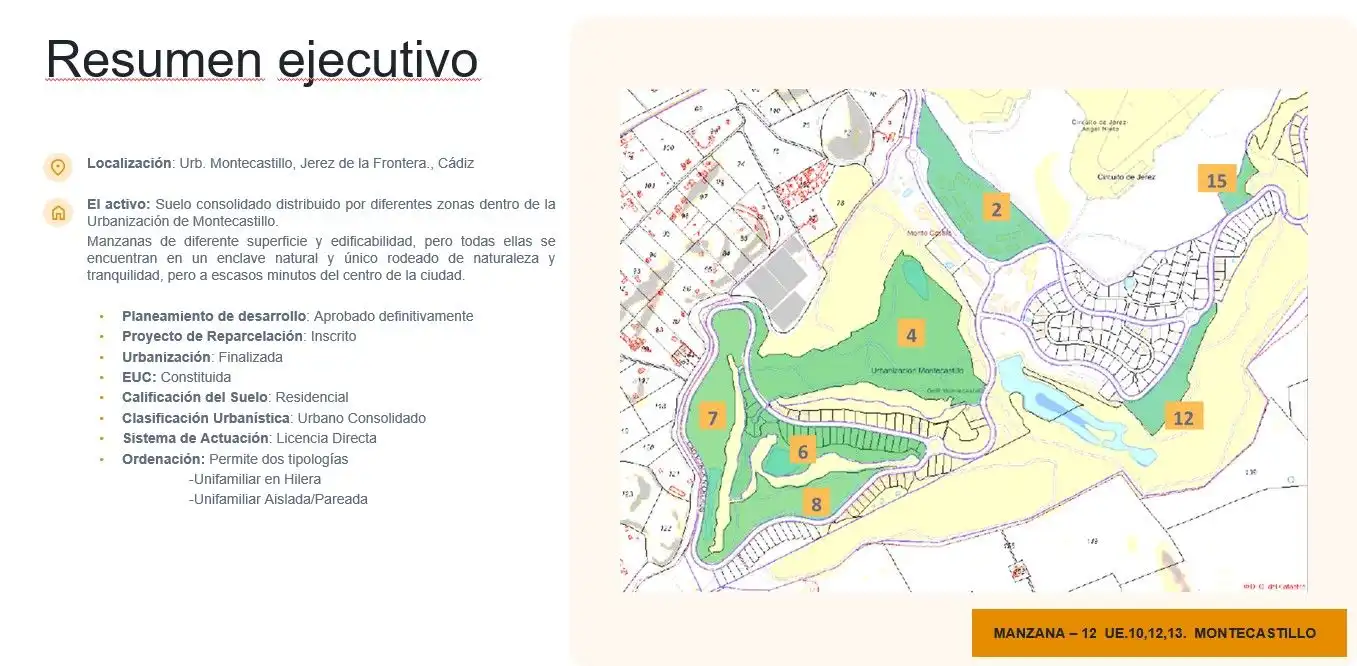Click parcel label 12 on the map

tap(1183, 417)
